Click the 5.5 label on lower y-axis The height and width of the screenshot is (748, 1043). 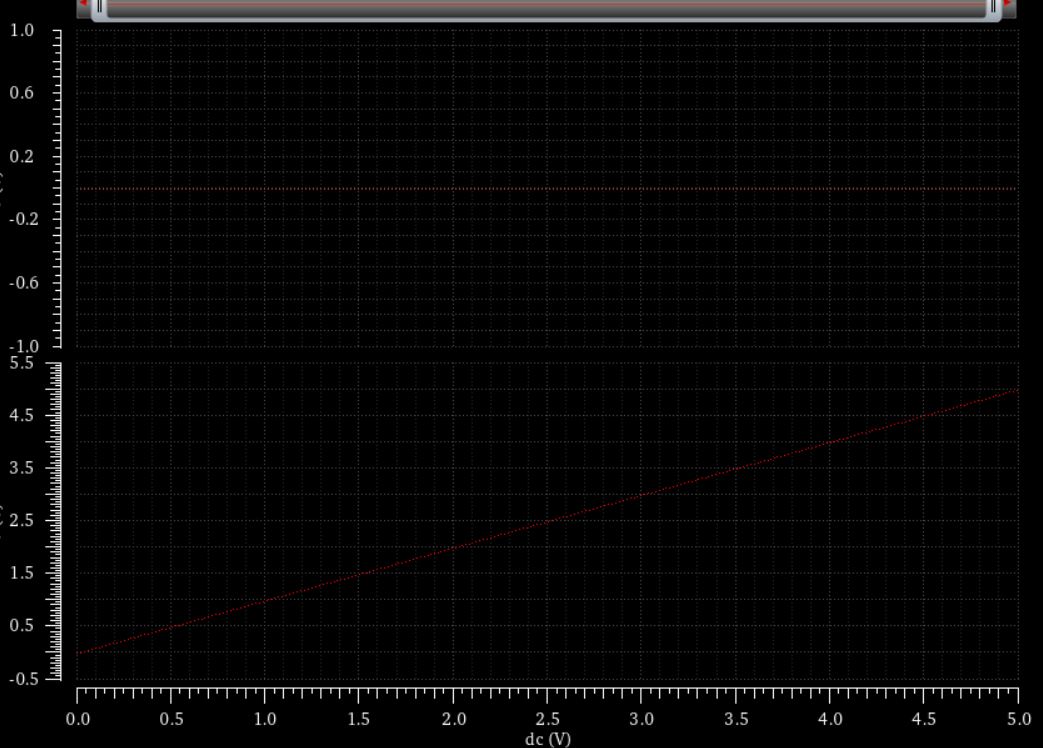(x=22, y=363)
